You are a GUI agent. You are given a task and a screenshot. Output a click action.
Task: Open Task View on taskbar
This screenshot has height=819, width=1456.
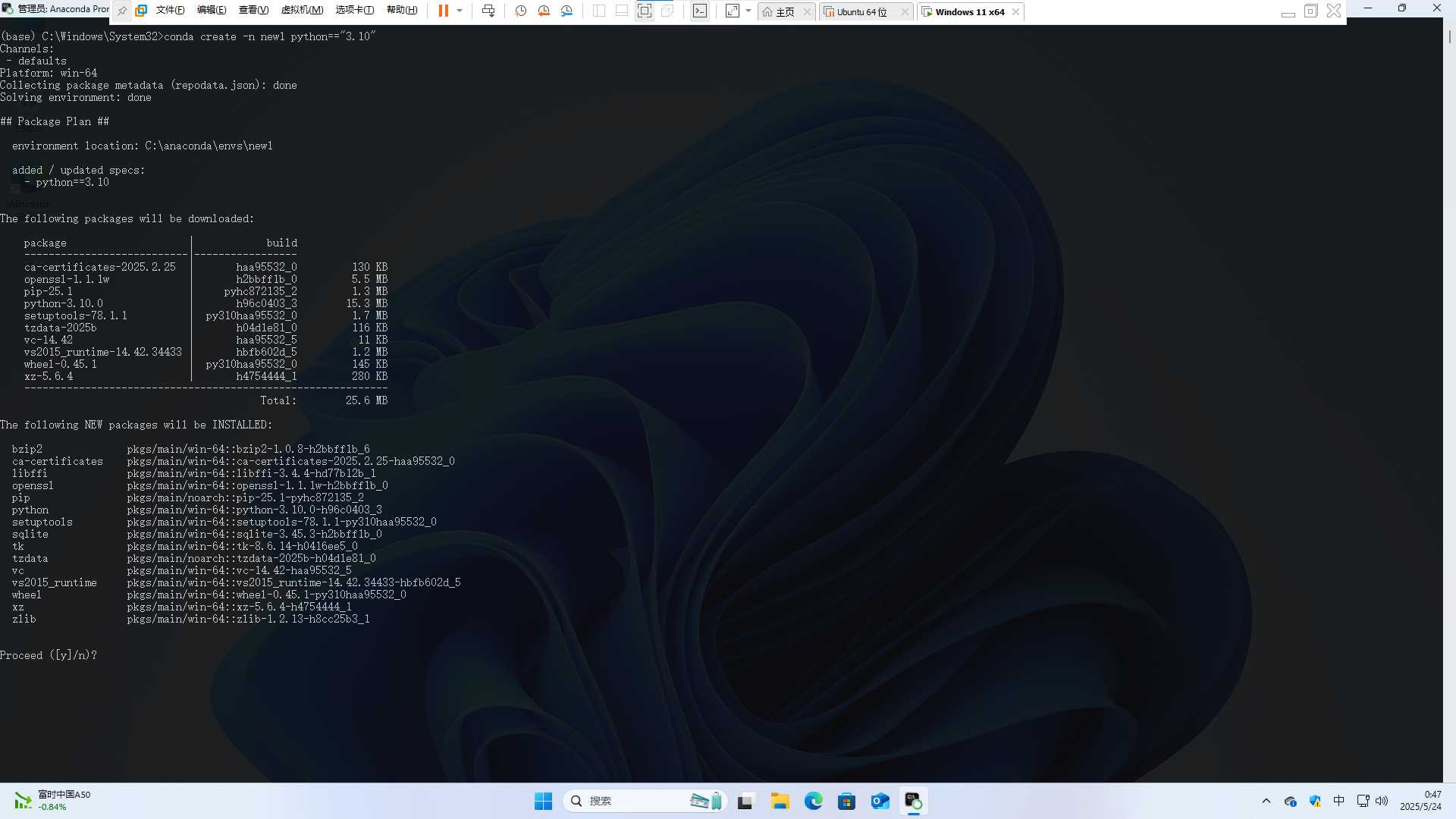pos(745,801)
